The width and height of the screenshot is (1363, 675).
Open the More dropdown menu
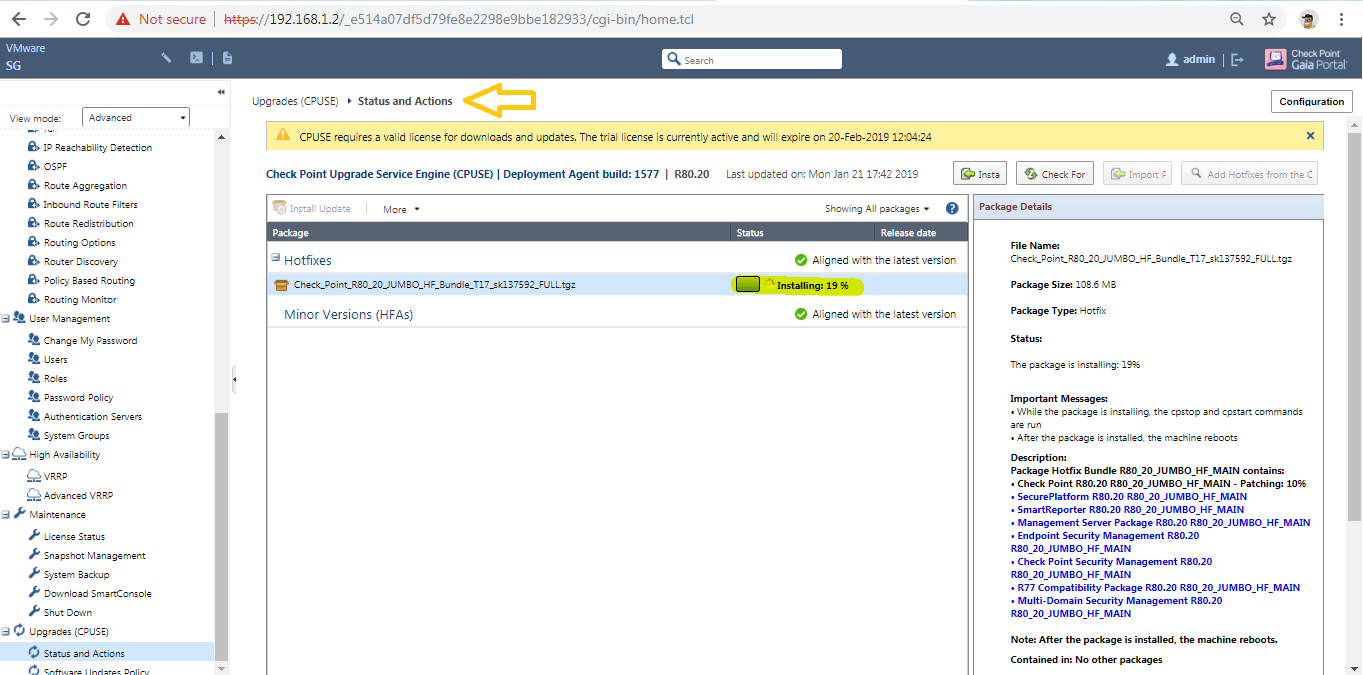[401, 209]
